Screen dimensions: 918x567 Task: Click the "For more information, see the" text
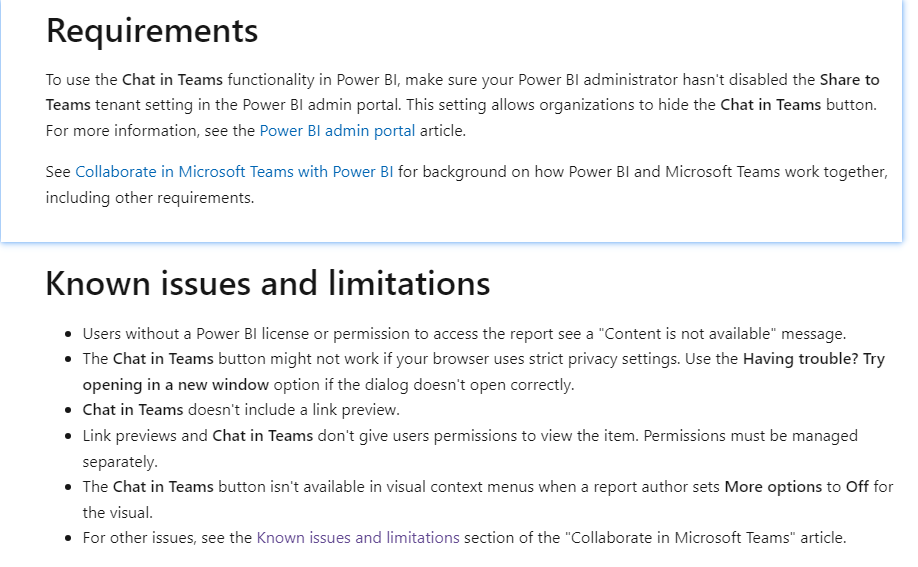click(150, 131)
